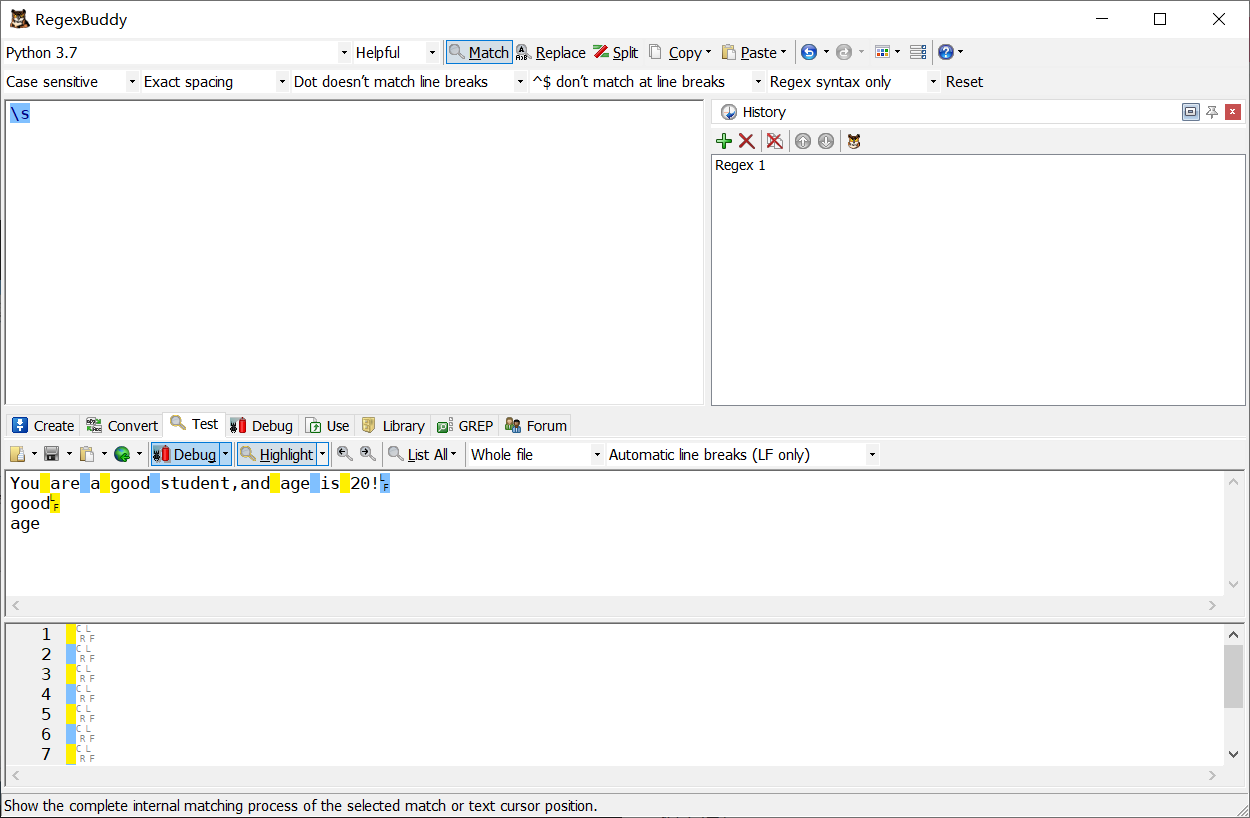The image size is (1250, 818).
Task: Select Regex 1 in the History list
Action: click(740, 166)
